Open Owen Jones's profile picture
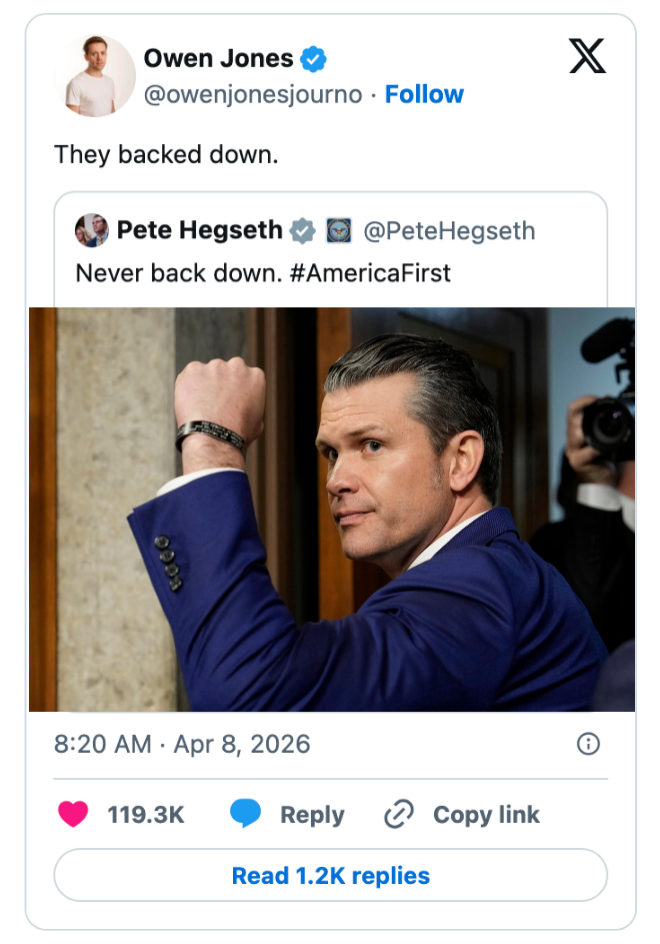660x944 pixels. [100, 76]
